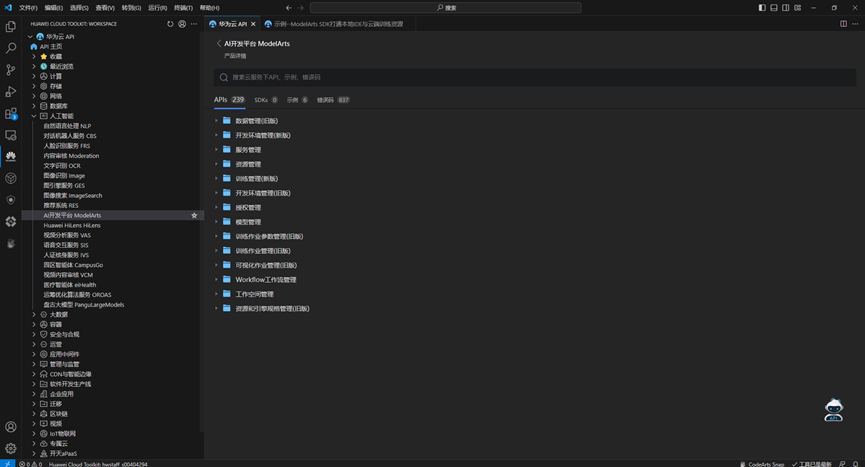Open the Search view in activity bar

10,48
